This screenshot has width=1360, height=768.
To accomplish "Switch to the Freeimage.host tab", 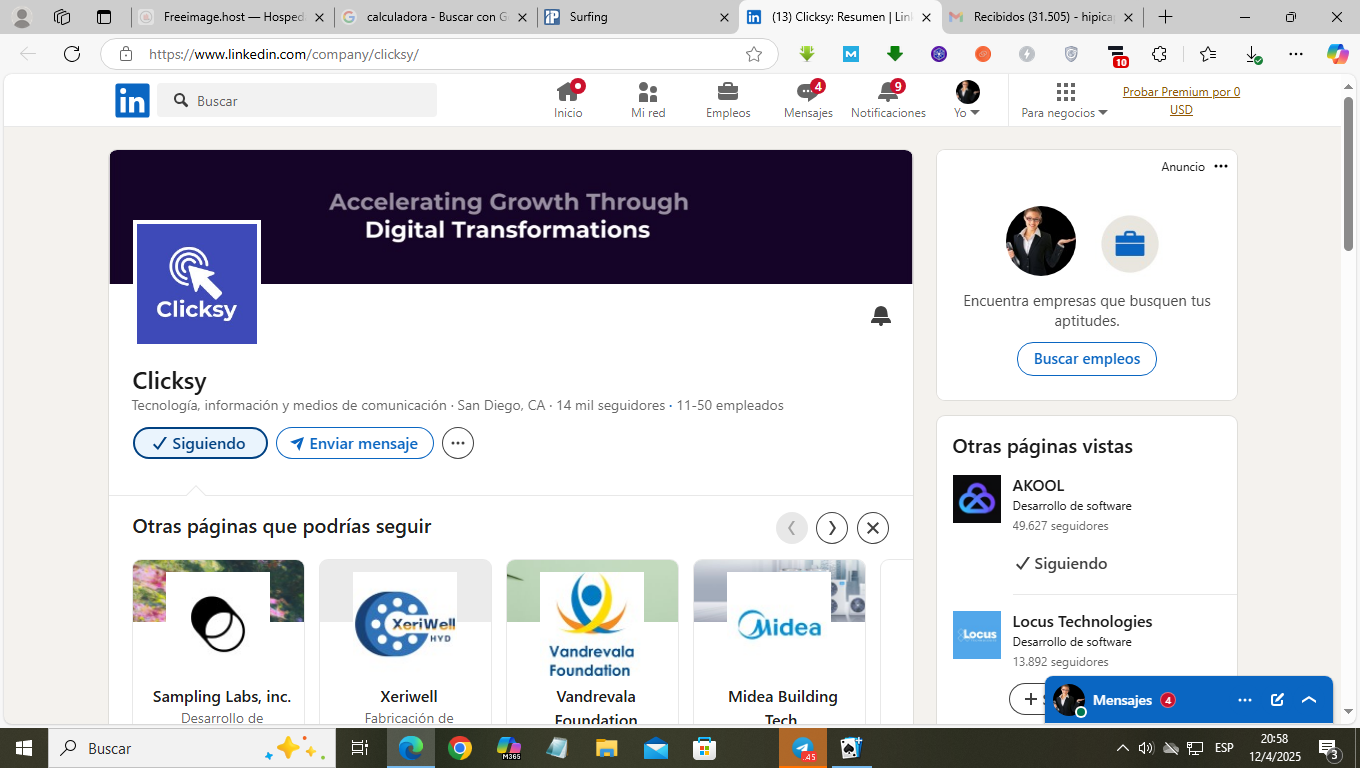I will (231, 17).
